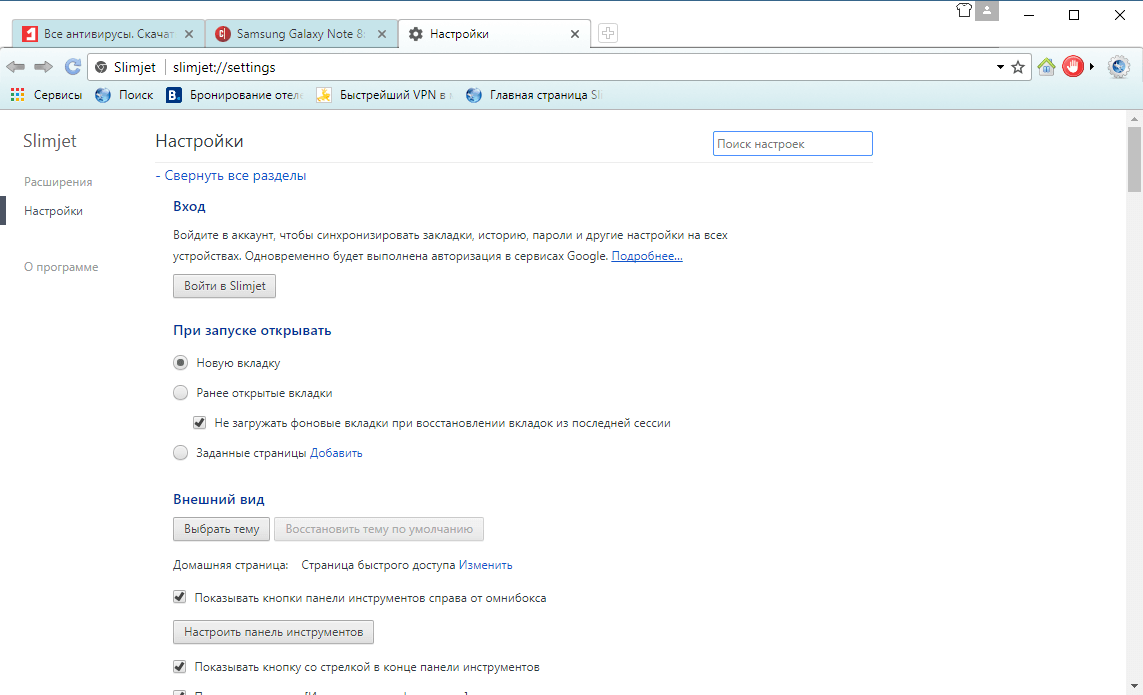
Task: Select the 'Заданные страницы' radio button
Action: click(181, 452)
